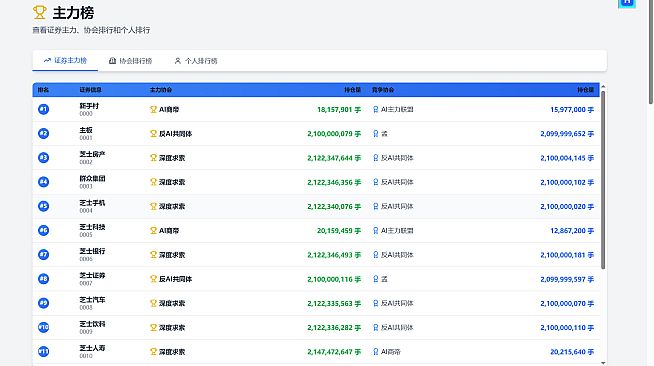Viewport: 654px width, 366px height.
Task: Click the 新手村 security name
Action: click(89, 106)
